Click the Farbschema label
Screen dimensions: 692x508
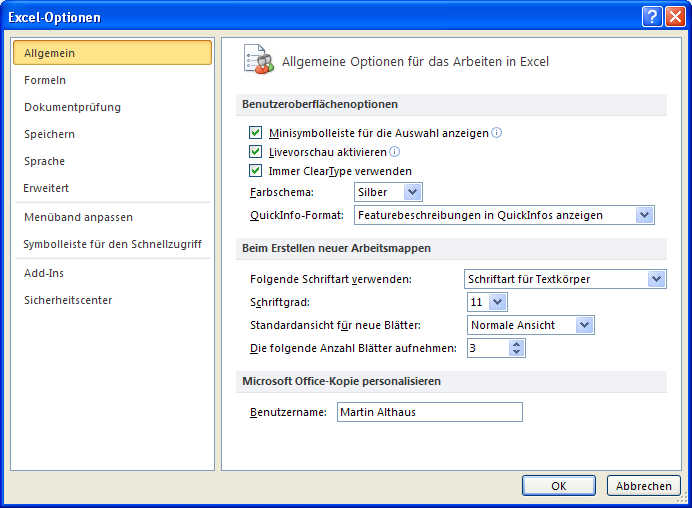[282, 192]
